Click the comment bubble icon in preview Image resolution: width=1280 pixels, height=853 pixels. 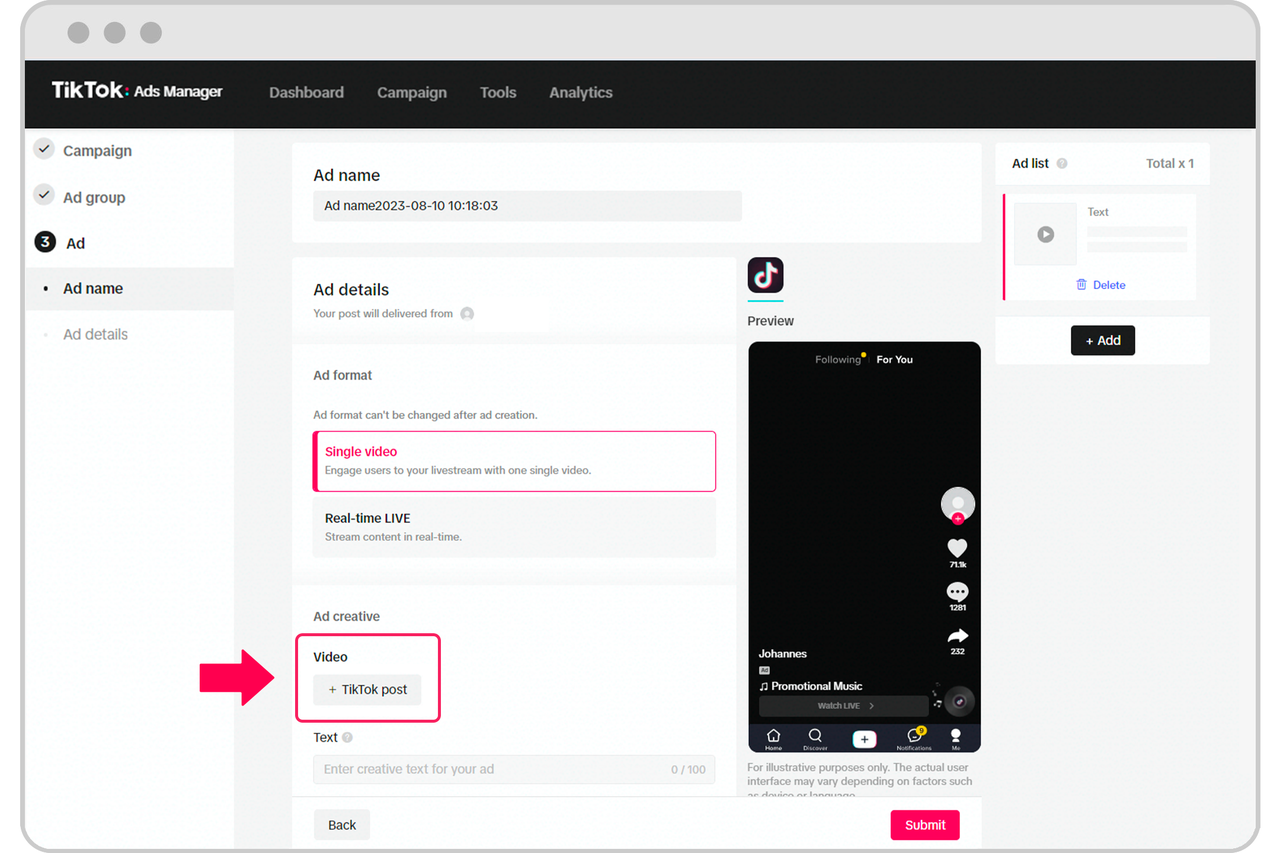[958, 591]
